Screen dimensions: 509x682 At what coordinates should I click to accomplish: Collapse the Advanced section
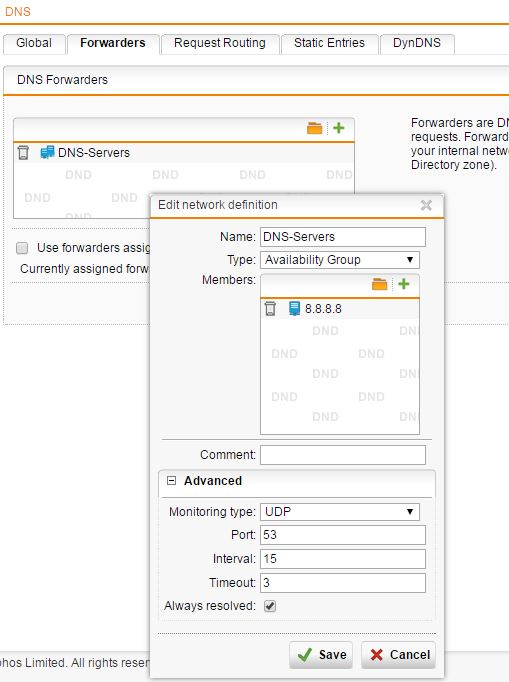click(172, 481)
